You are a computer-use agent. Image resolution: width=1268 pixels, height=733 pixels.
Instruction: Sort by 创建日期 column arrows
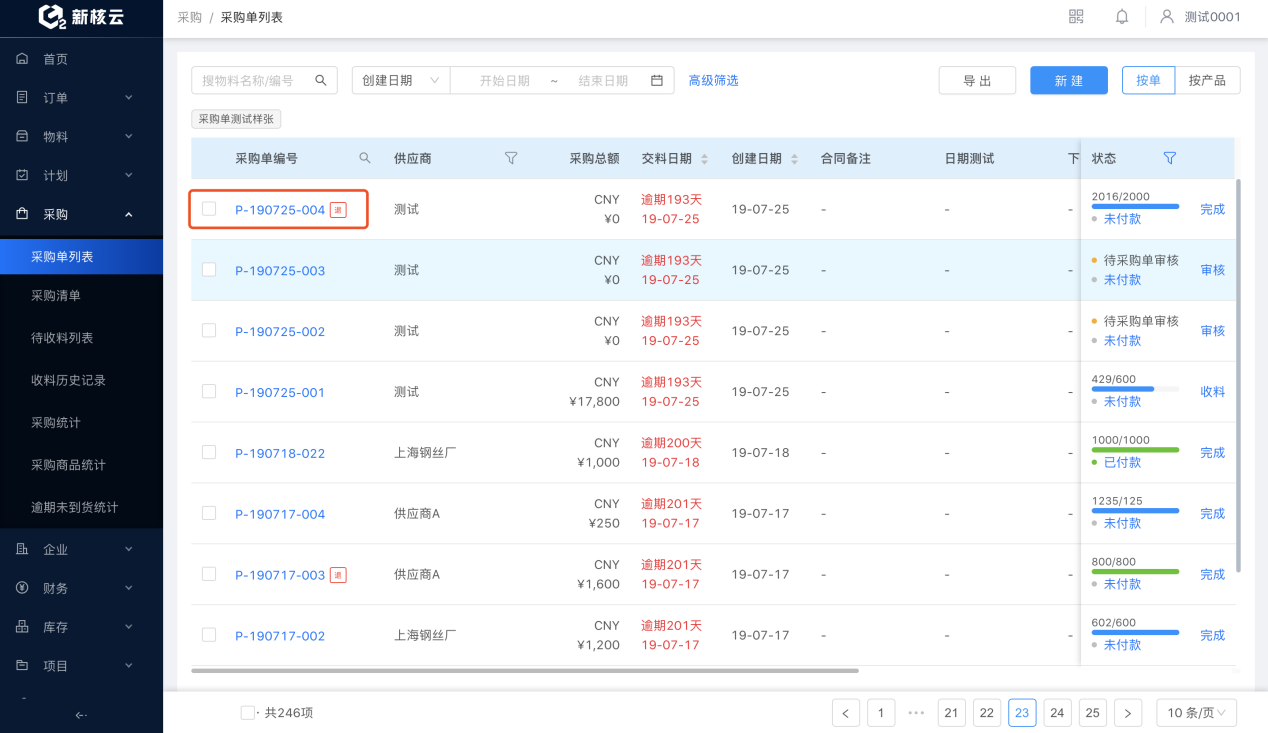(795, 159)
